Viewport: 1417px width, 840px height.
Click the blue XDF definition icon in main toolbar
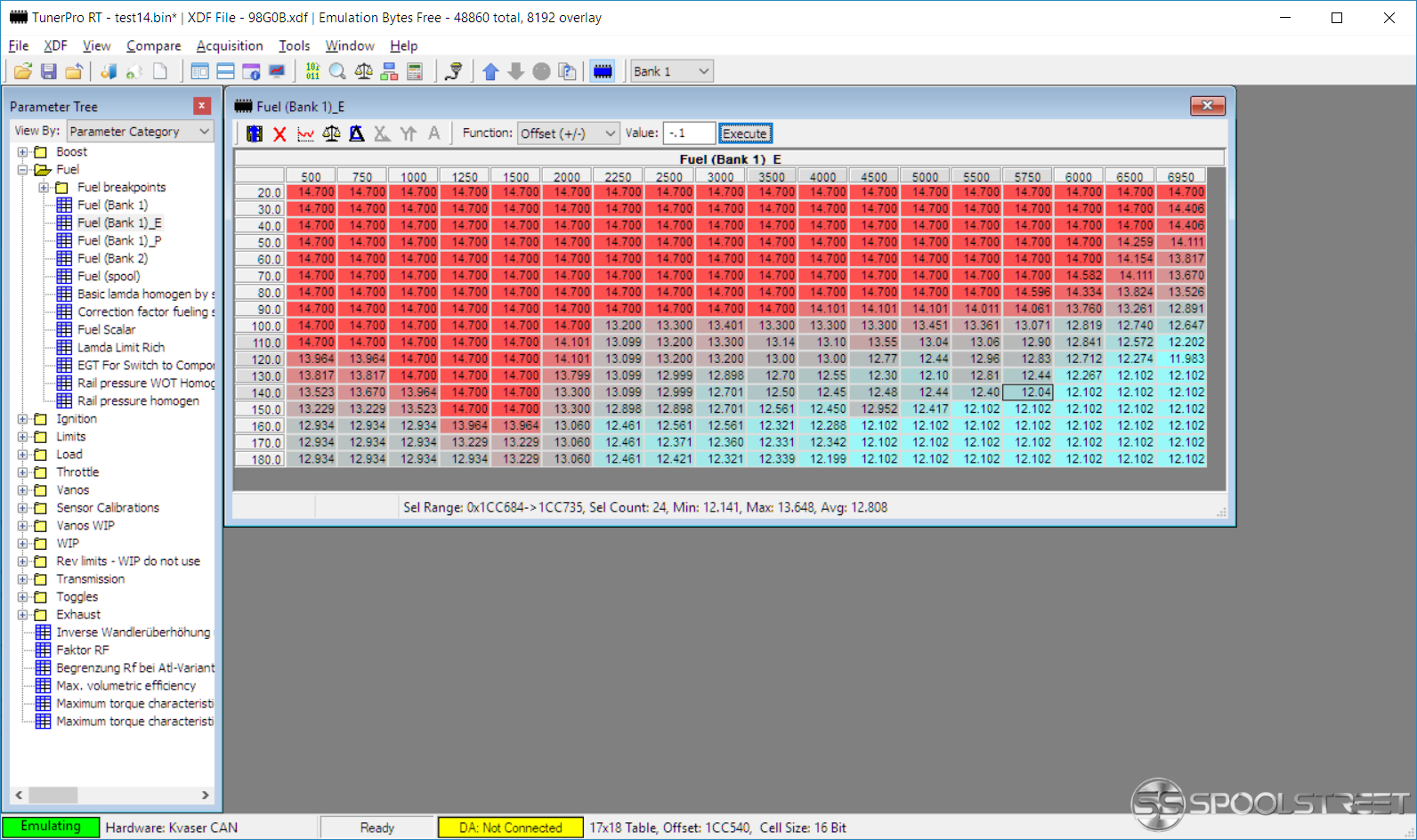click(109, 71)
